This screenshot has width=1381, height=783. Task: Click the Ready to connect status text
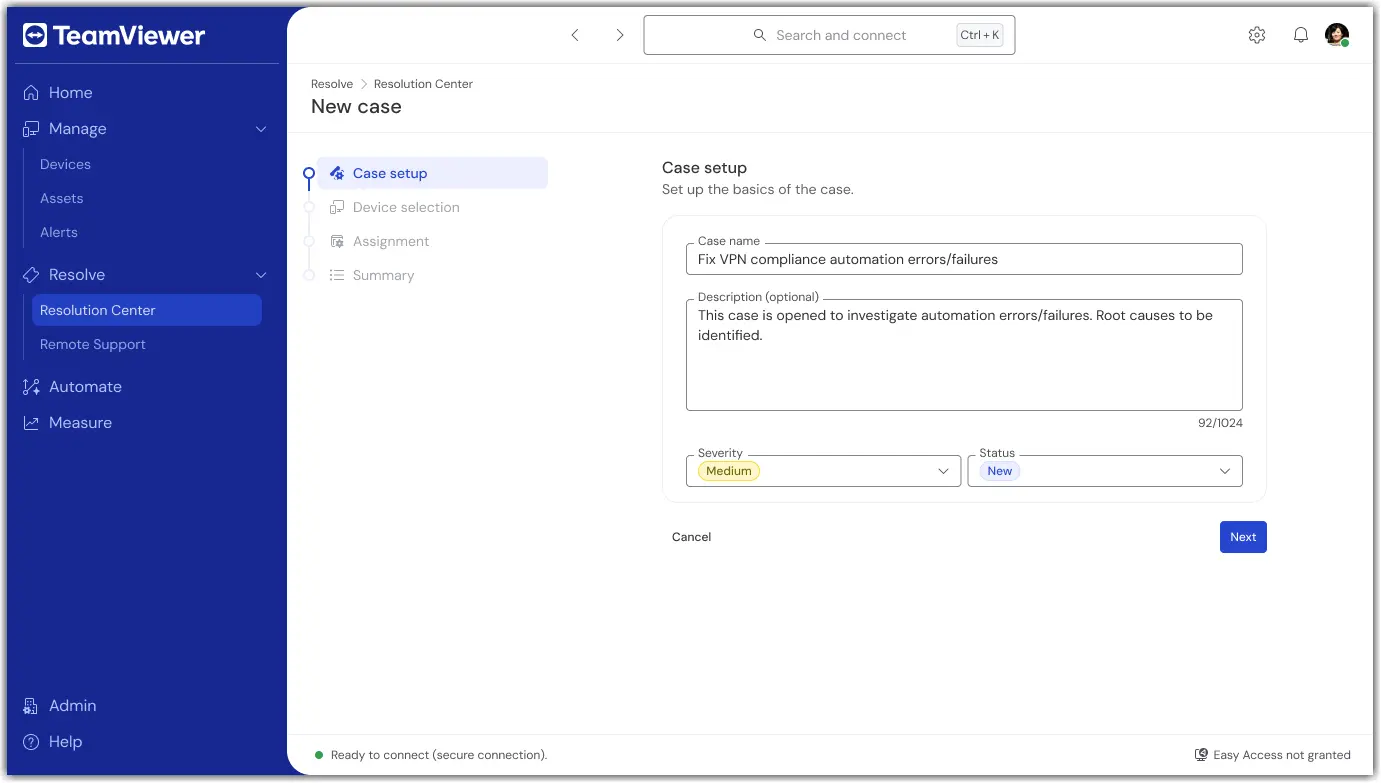point(439,755)
